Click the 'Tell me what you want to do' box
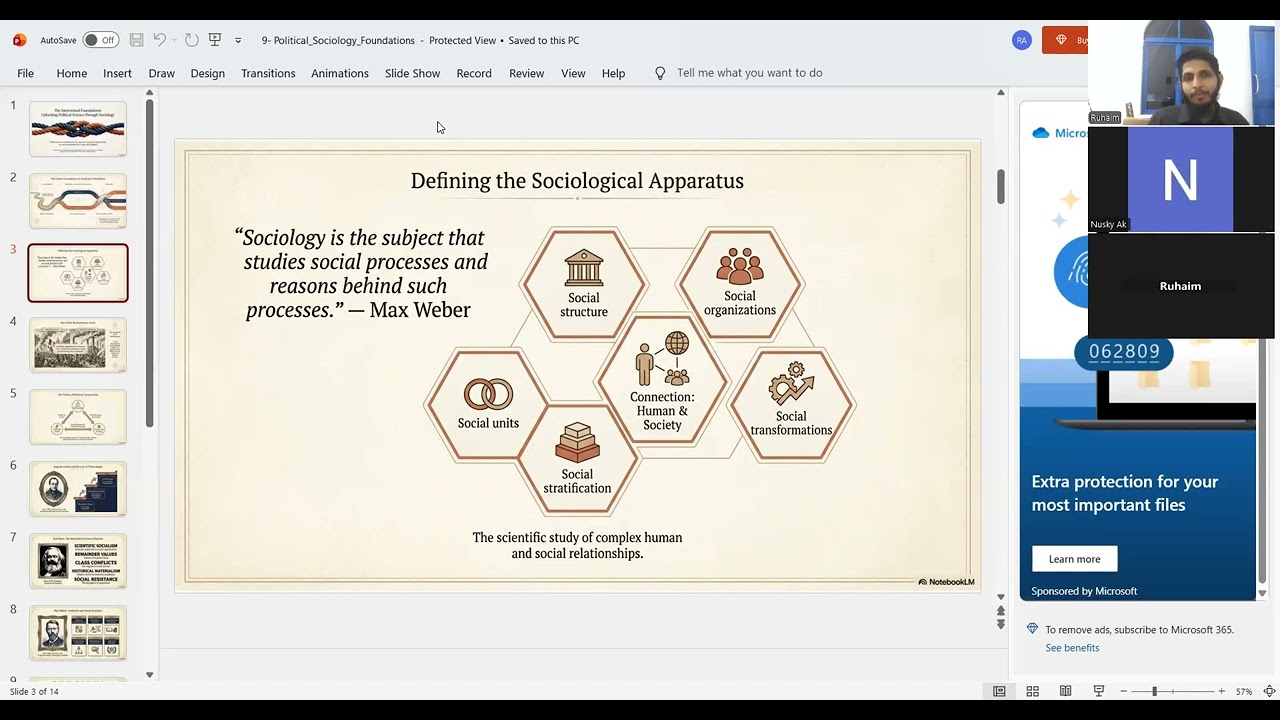This screenshot has height=720, width=1280. point(749,73)
